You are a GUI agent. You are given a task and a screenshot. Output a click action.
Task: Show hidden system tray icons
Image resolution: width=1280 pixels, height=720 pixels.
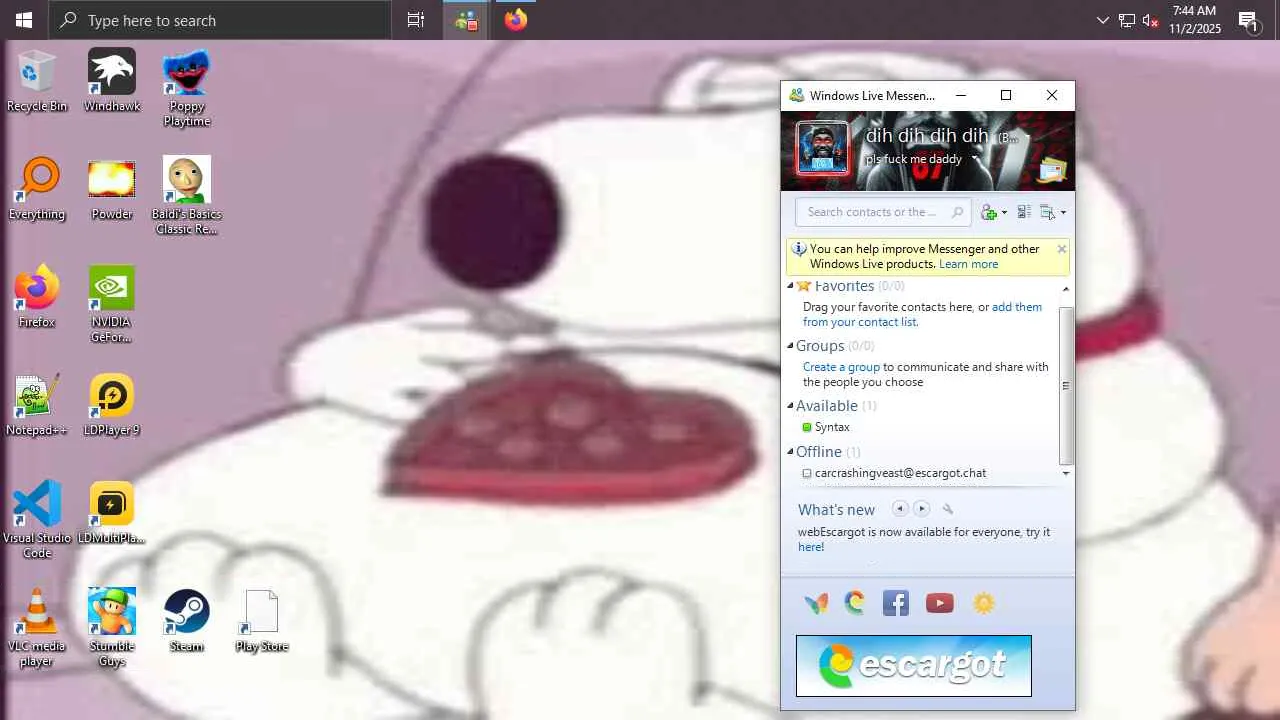point(1103,20)
